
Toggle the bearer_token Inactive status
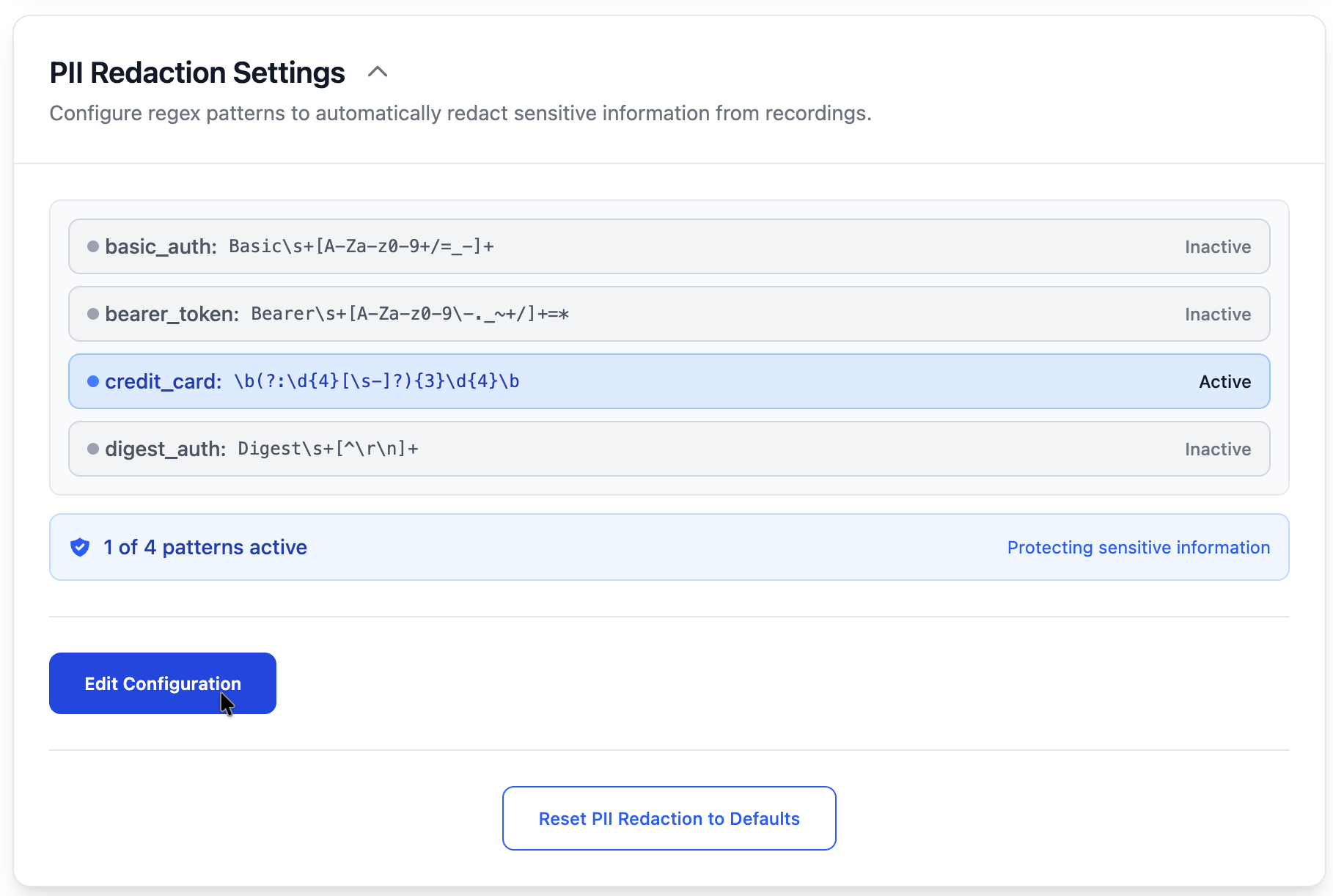pos(1217,315)
